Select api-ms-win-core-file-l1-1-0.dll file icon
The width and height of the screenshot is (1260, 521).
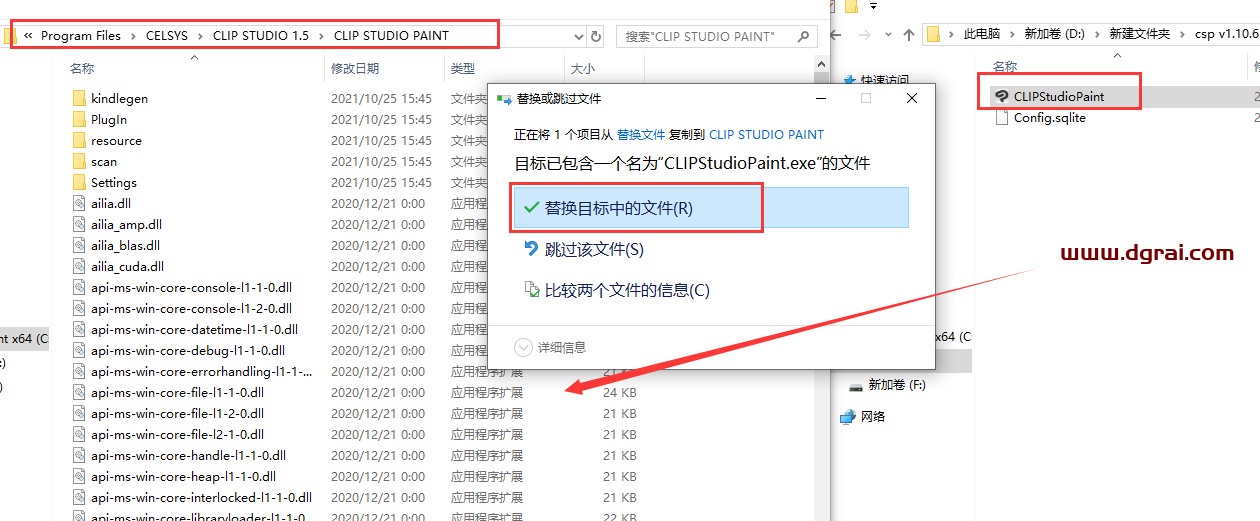[80, 393]
